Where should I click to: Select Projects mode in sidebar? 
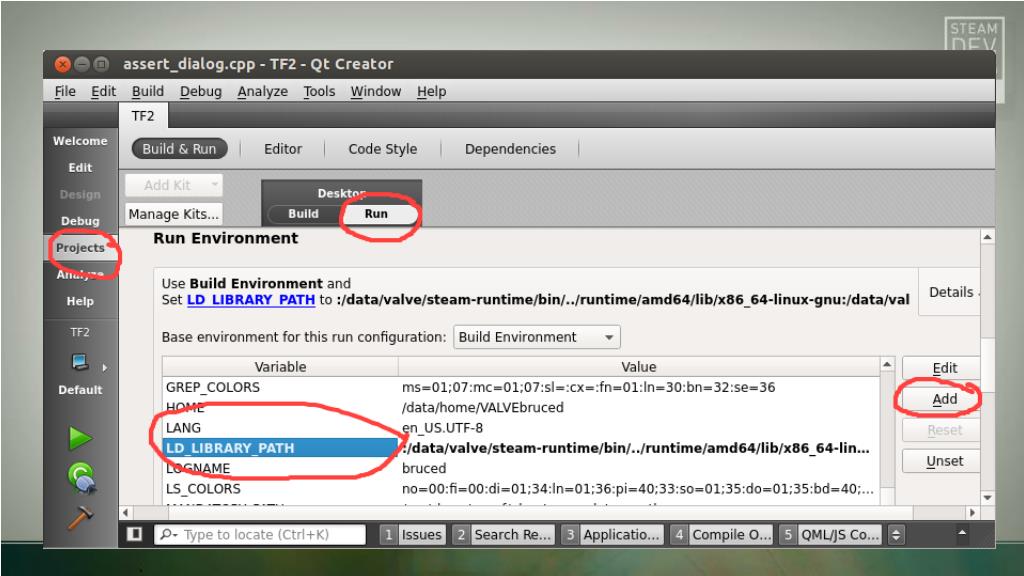(80, 248)
